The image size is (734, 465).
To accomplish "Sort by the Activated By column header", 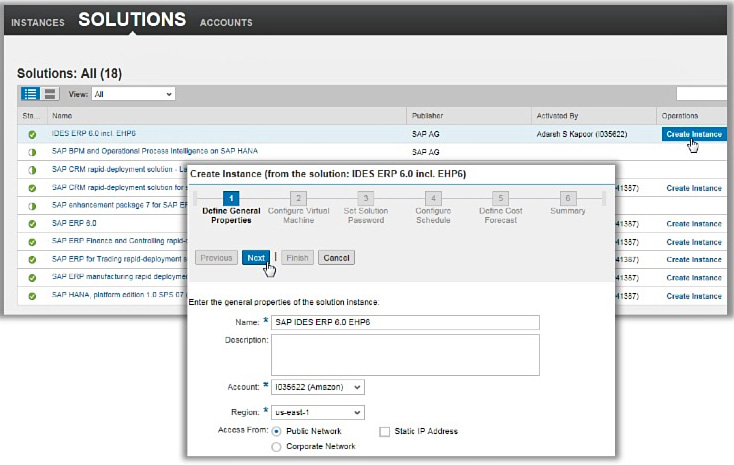I will pos(594,116).
